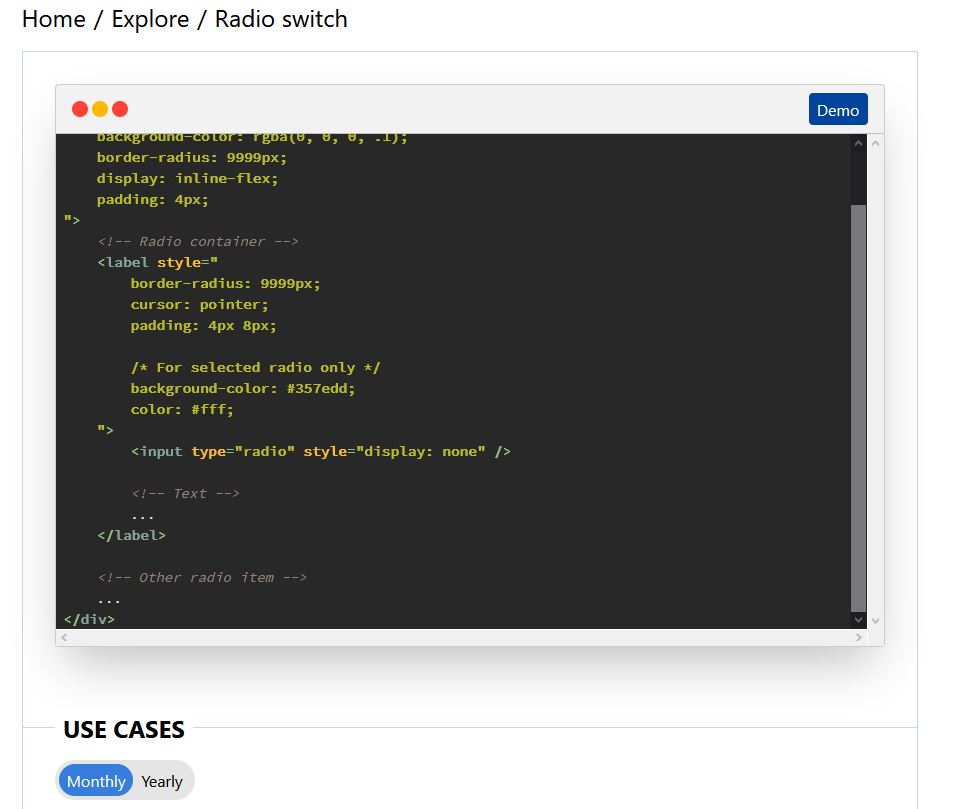Click the third traffic-light dot on the mock window

(120, 108)
